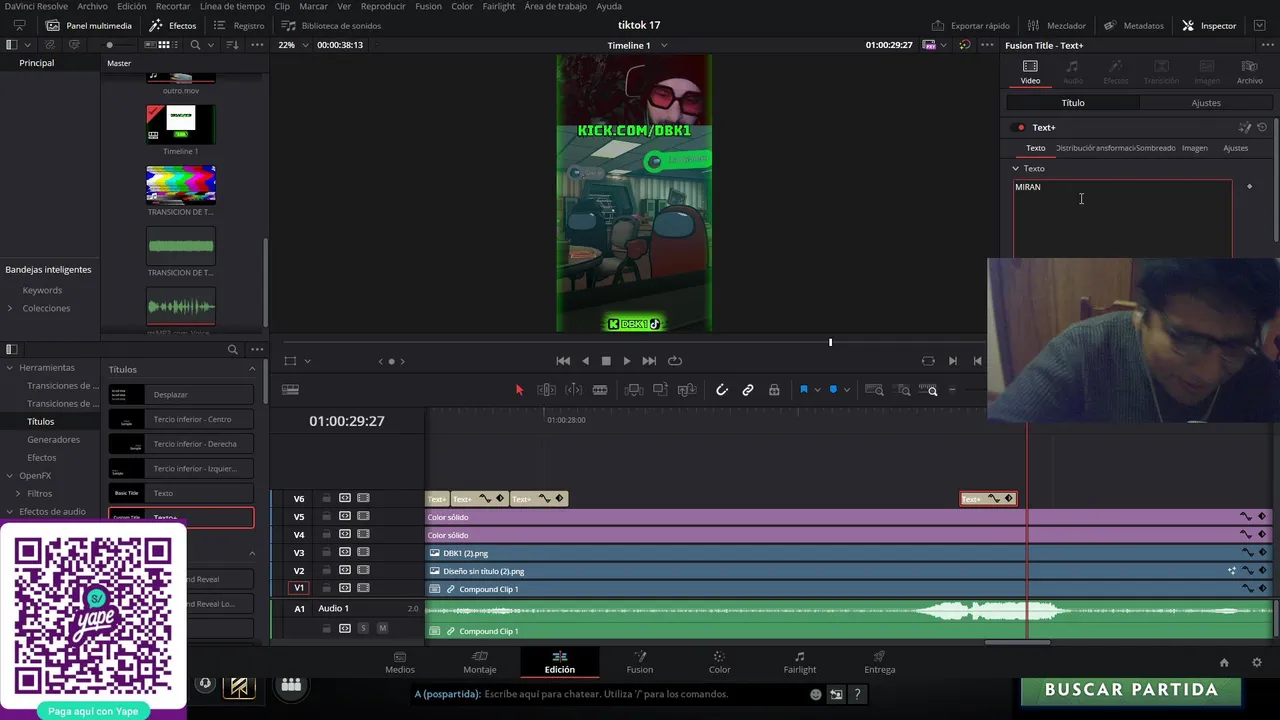Click the Detail zoom icon
Image resolution: width=1280 pixels, height=720 pixels.
tap(902, 390)
